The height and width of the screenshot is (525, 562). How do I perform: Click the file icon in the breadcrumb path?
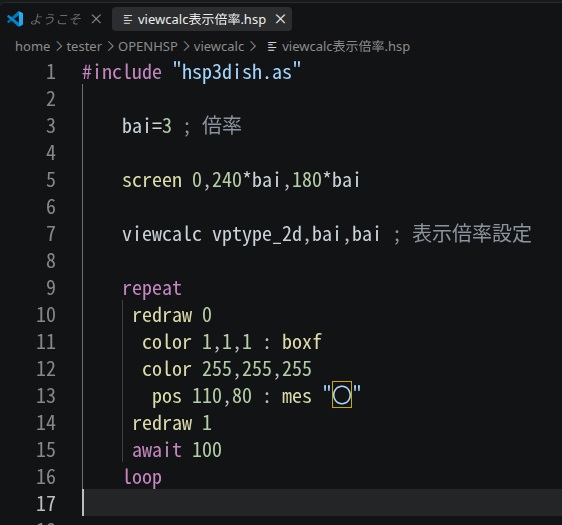point(272,47)
